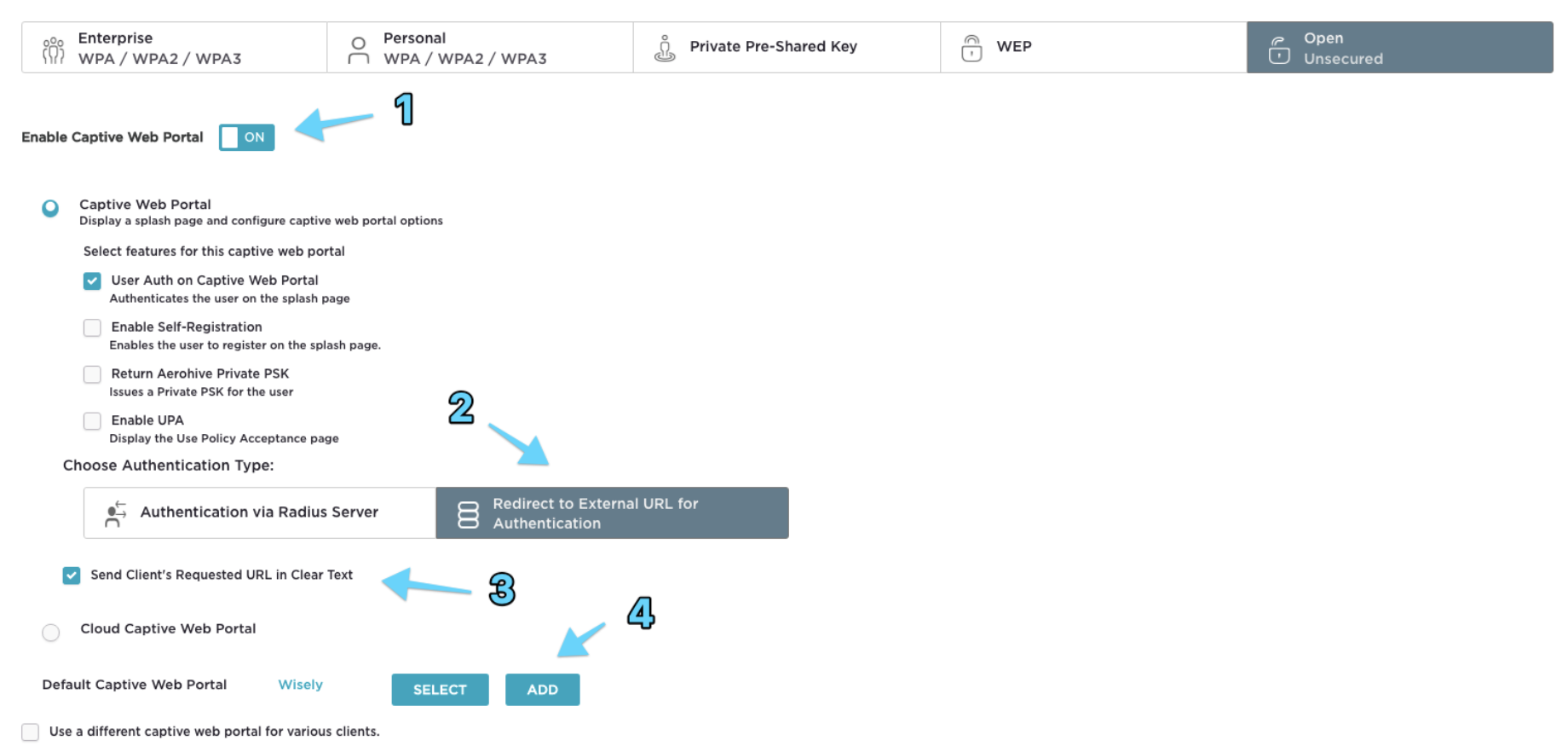The height and width of the screenshot is (752, 1568).
Task: Click the WEP padlock icon
Action: 971,48
